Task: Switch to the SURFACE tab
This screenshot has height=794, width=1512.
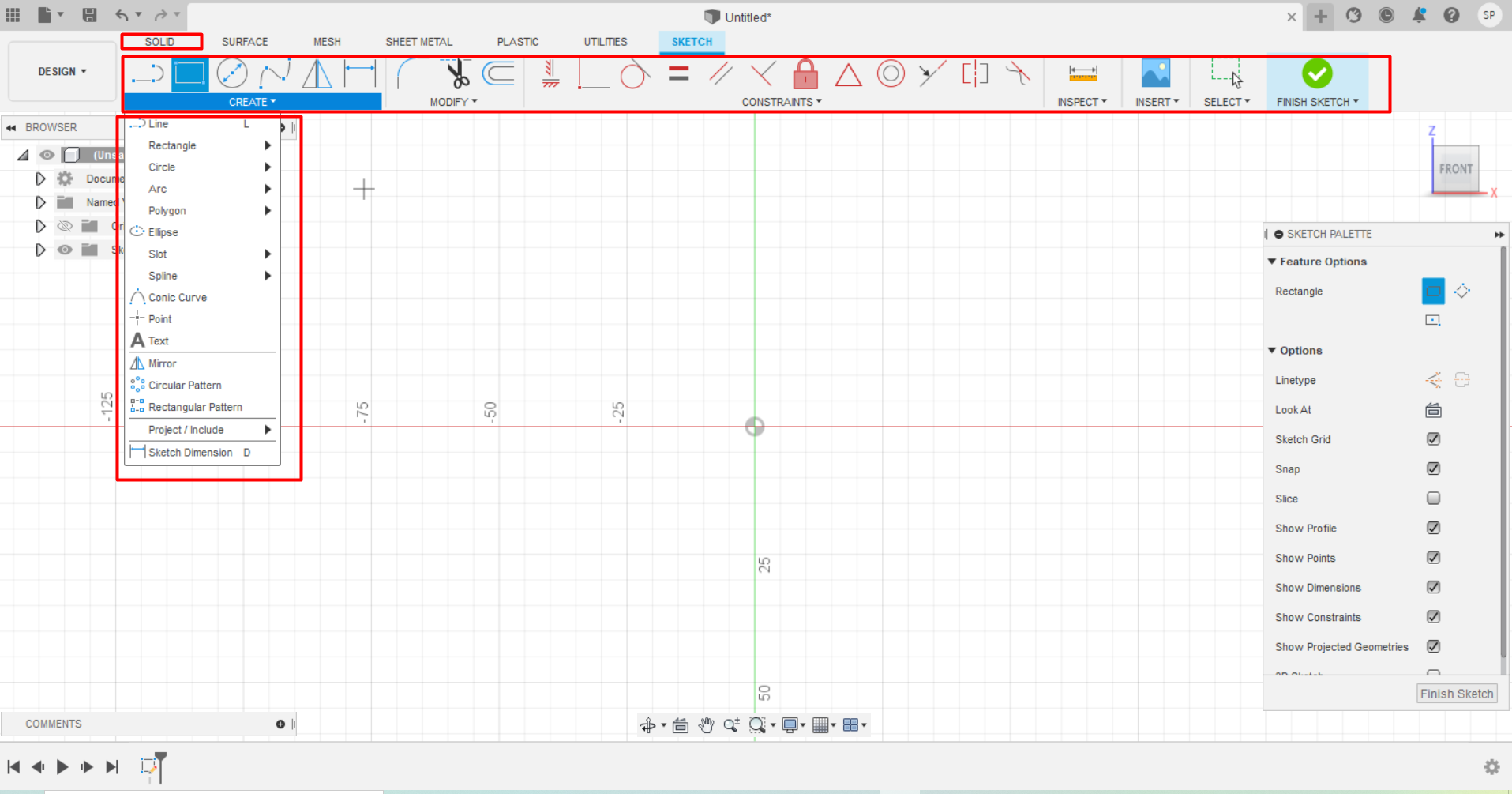Action: click(x=245, y=42)
